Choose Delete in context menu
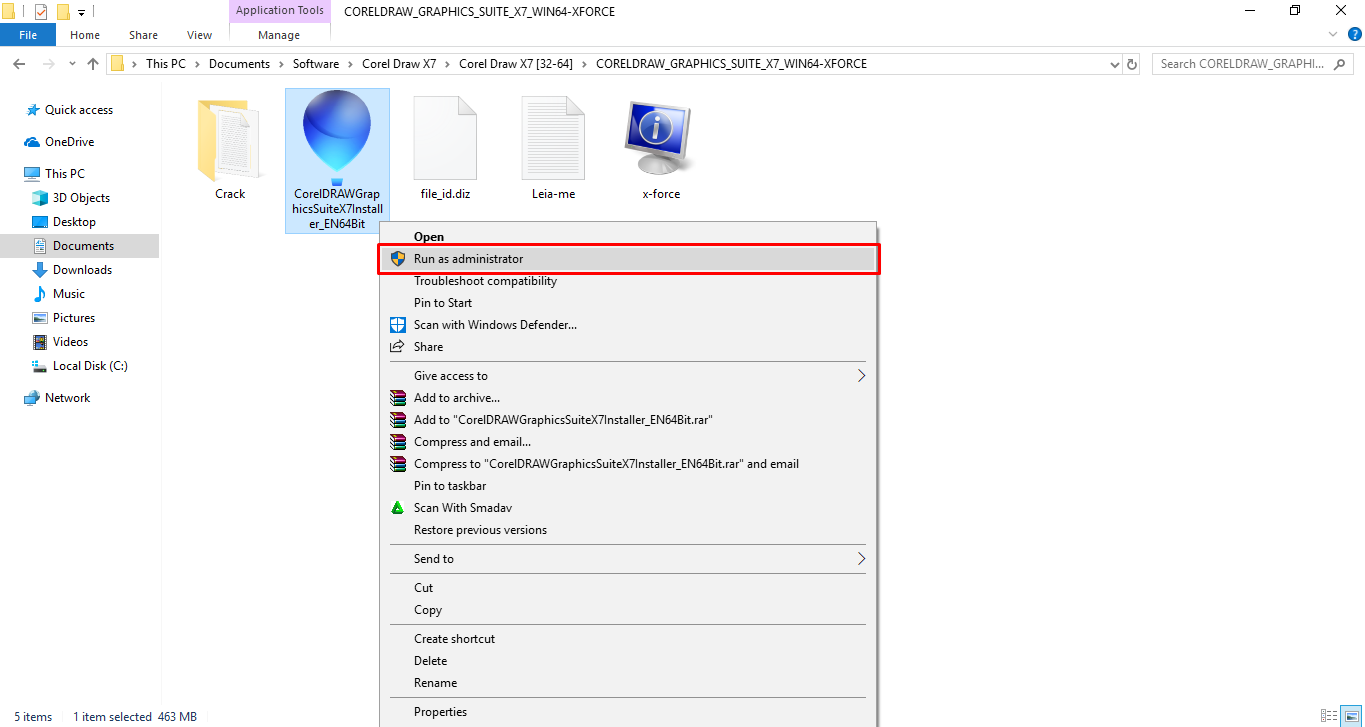 pos(628,661)
